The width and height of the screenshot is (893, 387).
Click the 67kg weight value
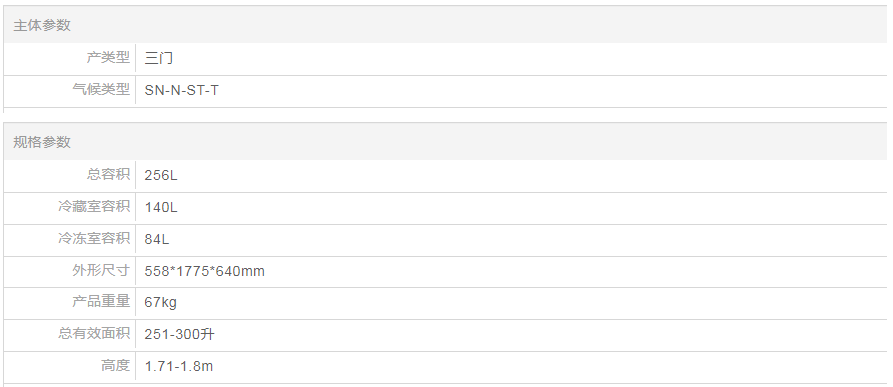tap(161, 302)
